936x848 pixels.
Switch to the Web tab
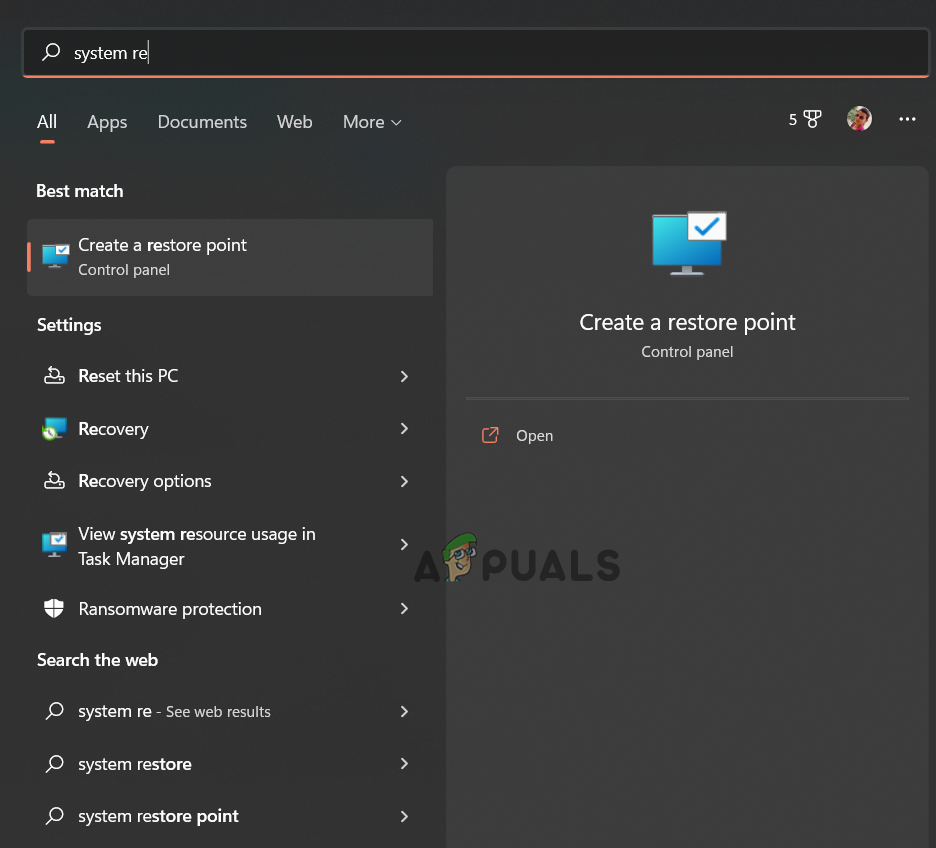point(294,122)
